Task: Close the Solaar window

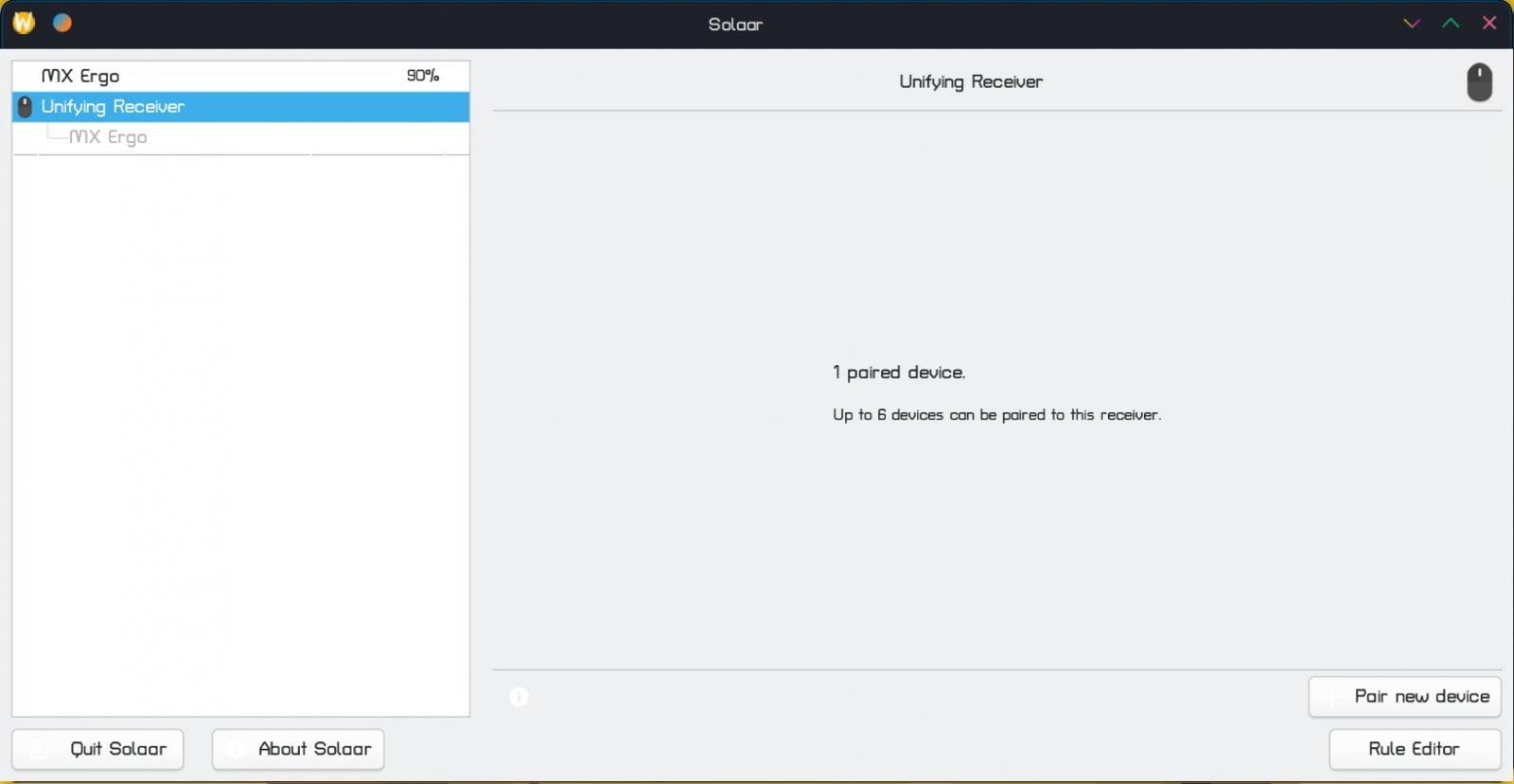Action: tap(1489, 23)
